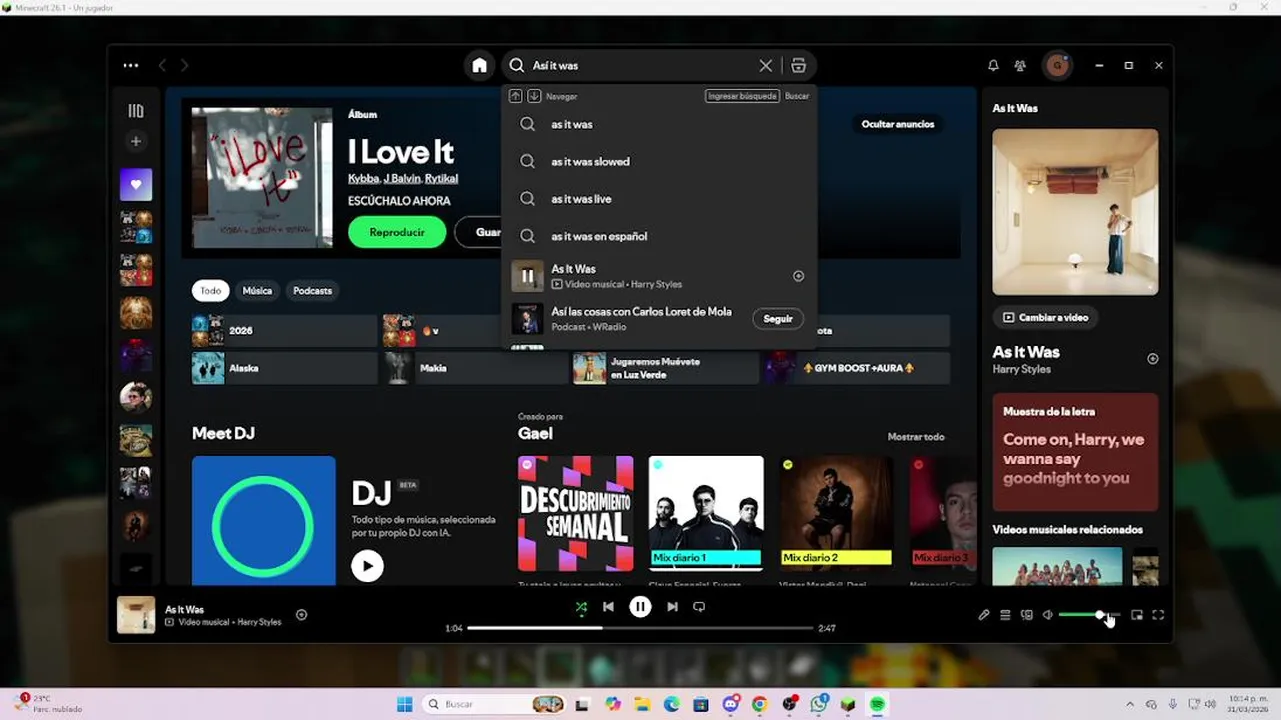Open GYM BOOST +AURA playlist tile
This screenshot has width=1281, height=720.
click(x=857, y=368)
